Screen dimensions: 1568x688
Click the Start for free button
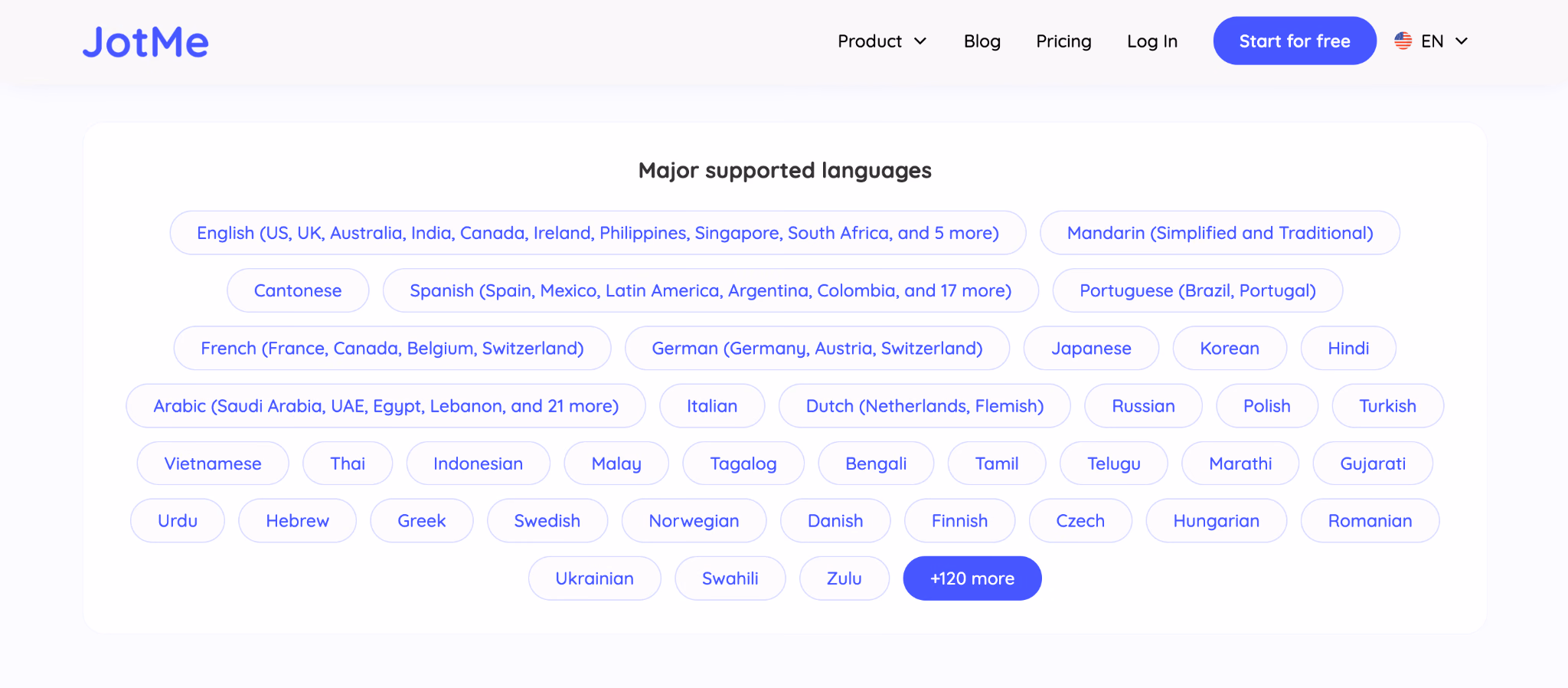click(1295, 41)
